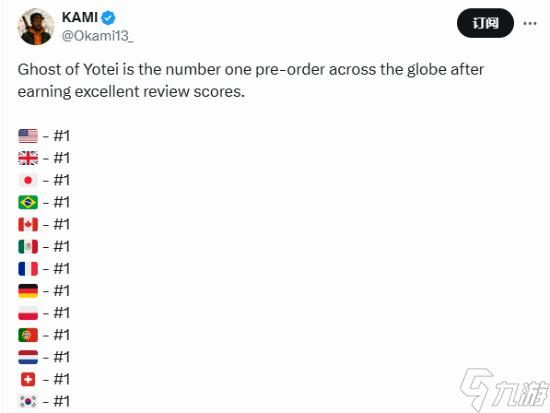Click the France flag emoji

28,269
